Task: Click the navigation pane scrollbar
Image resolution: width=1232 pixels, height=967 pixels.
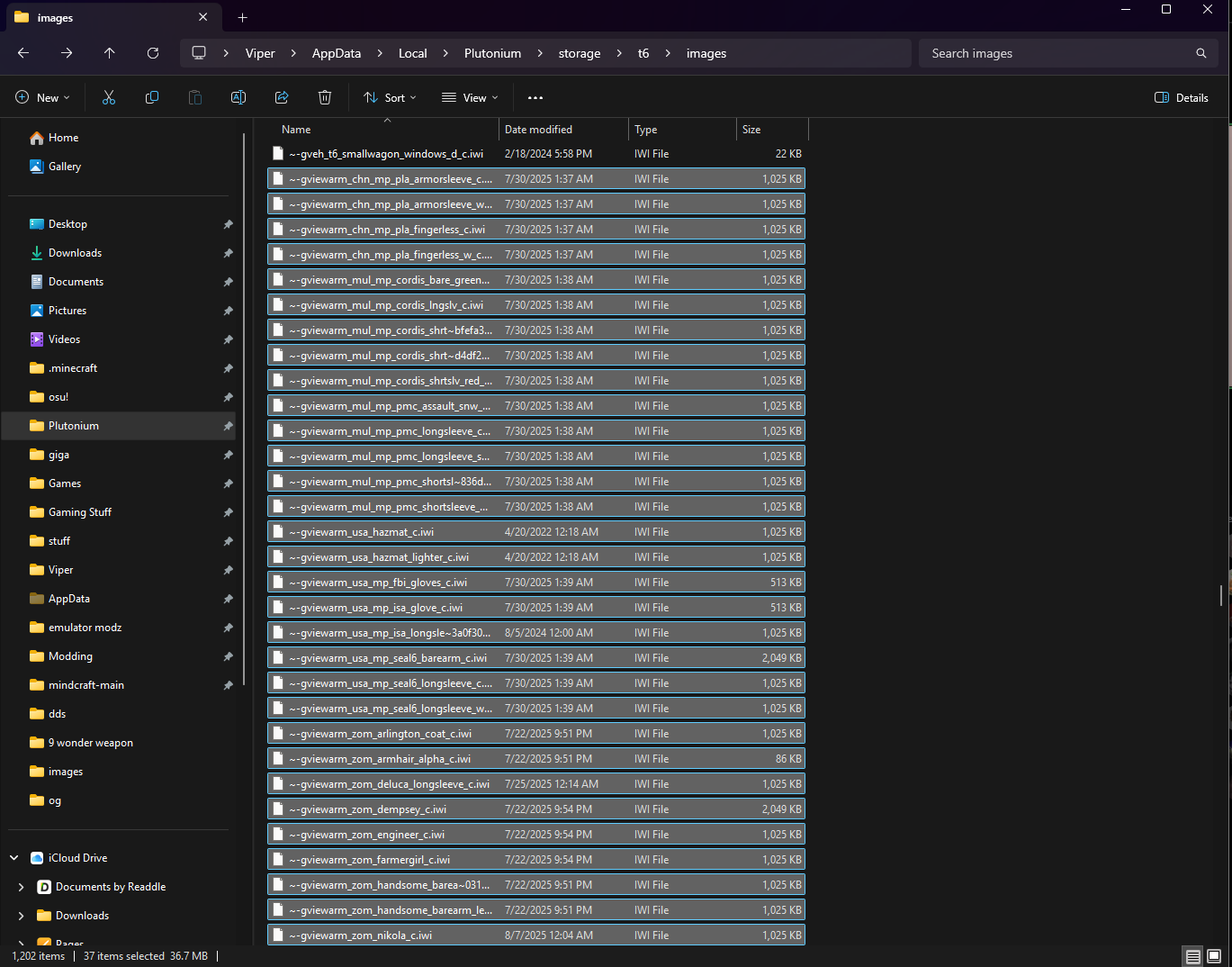Action: point(243,408)
